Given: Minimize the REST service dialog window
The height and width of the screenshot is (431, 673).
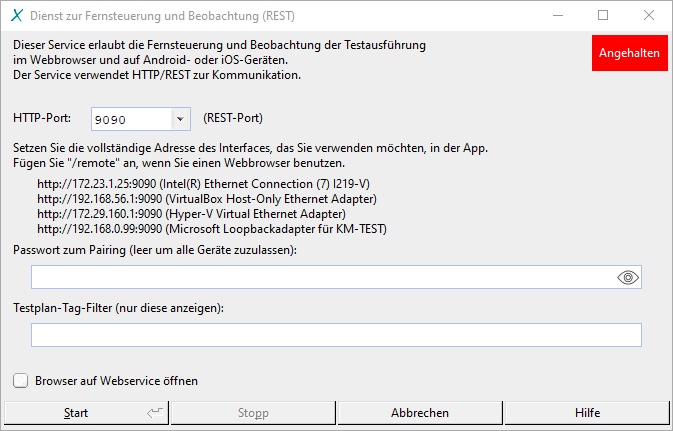Looking at the screenshot, I should pos(557,16).
